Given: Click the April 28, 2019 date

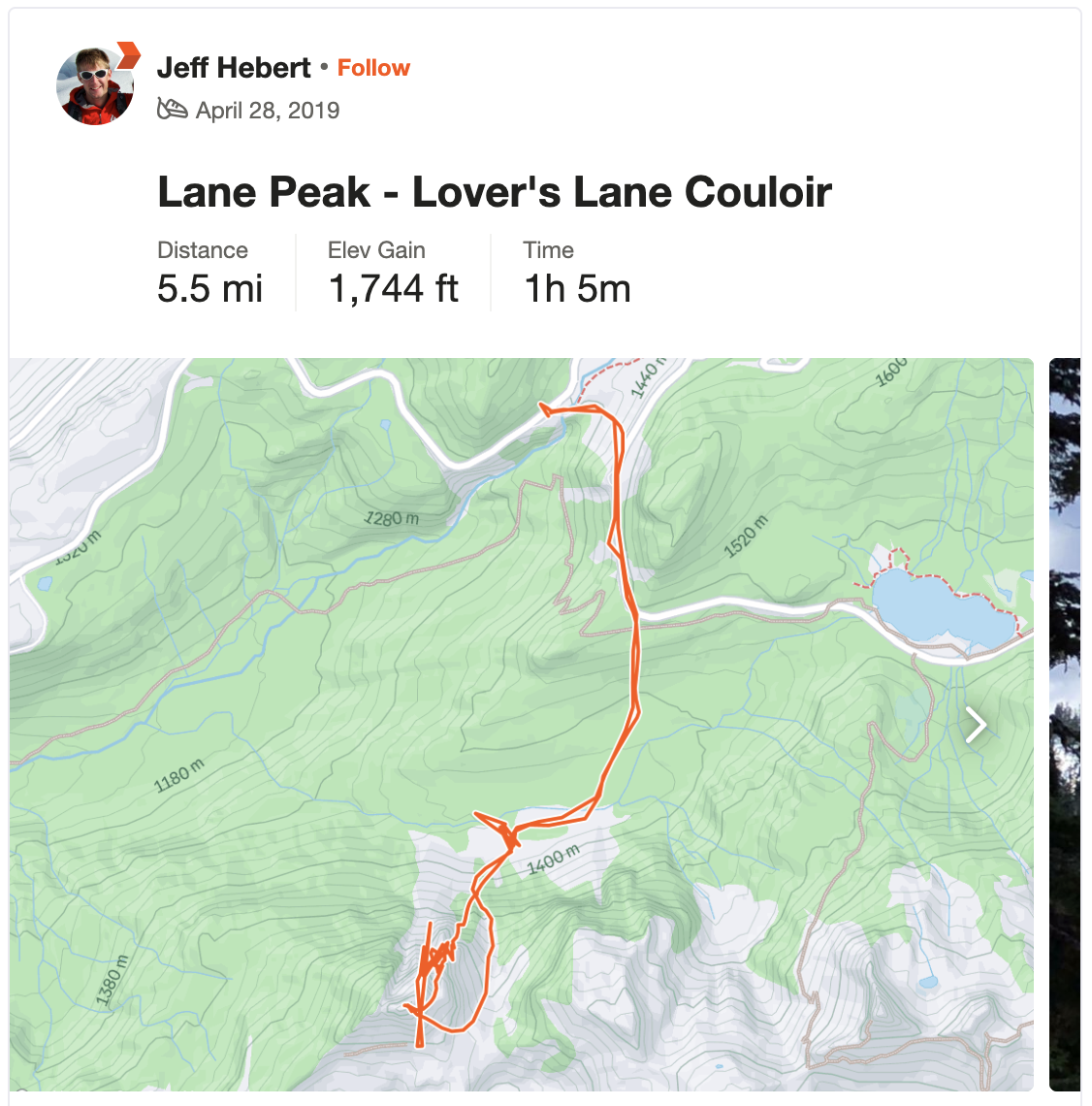Looking at the screenshot, I should pyautogui.click(x=268, y=110).
